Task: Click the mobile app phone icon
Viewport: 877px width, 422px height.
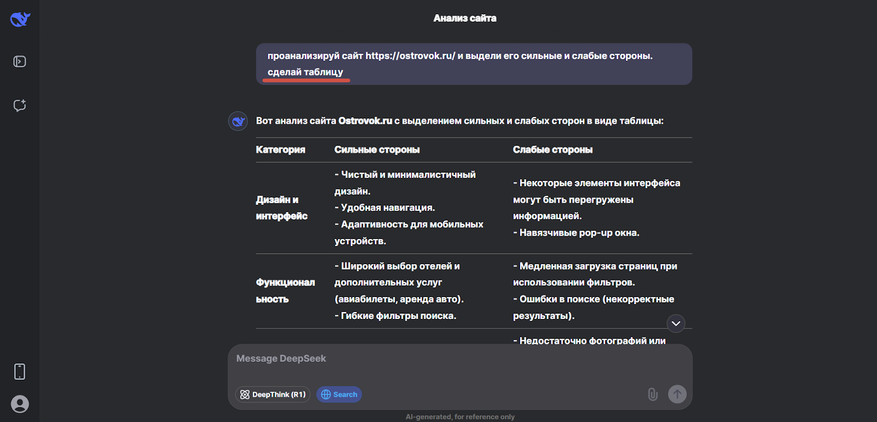Action: [x=19, y=372]
